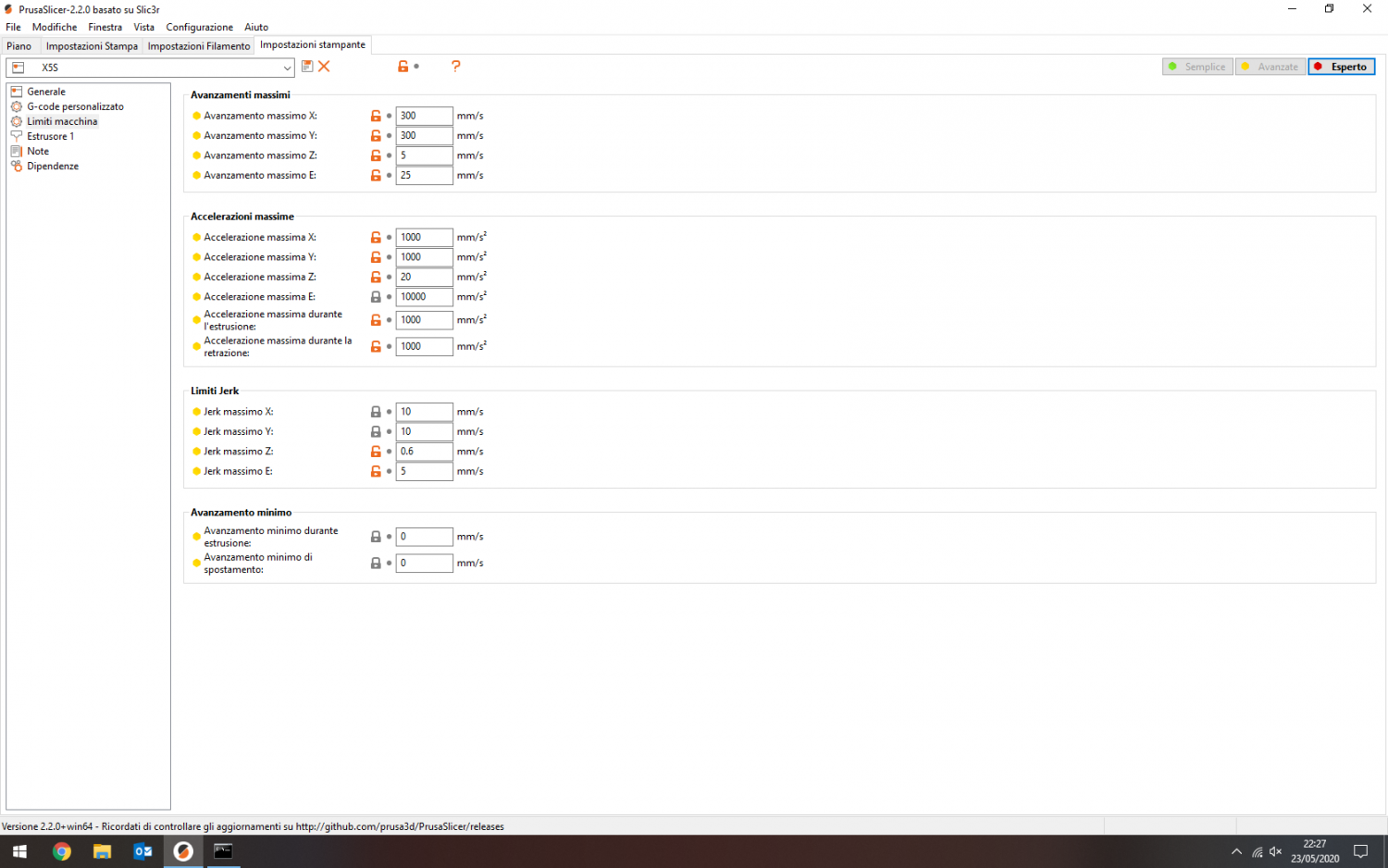This screenshot has height=868, width=1388.
Task: Open the Windows notification center
Action: (1360, 851)
